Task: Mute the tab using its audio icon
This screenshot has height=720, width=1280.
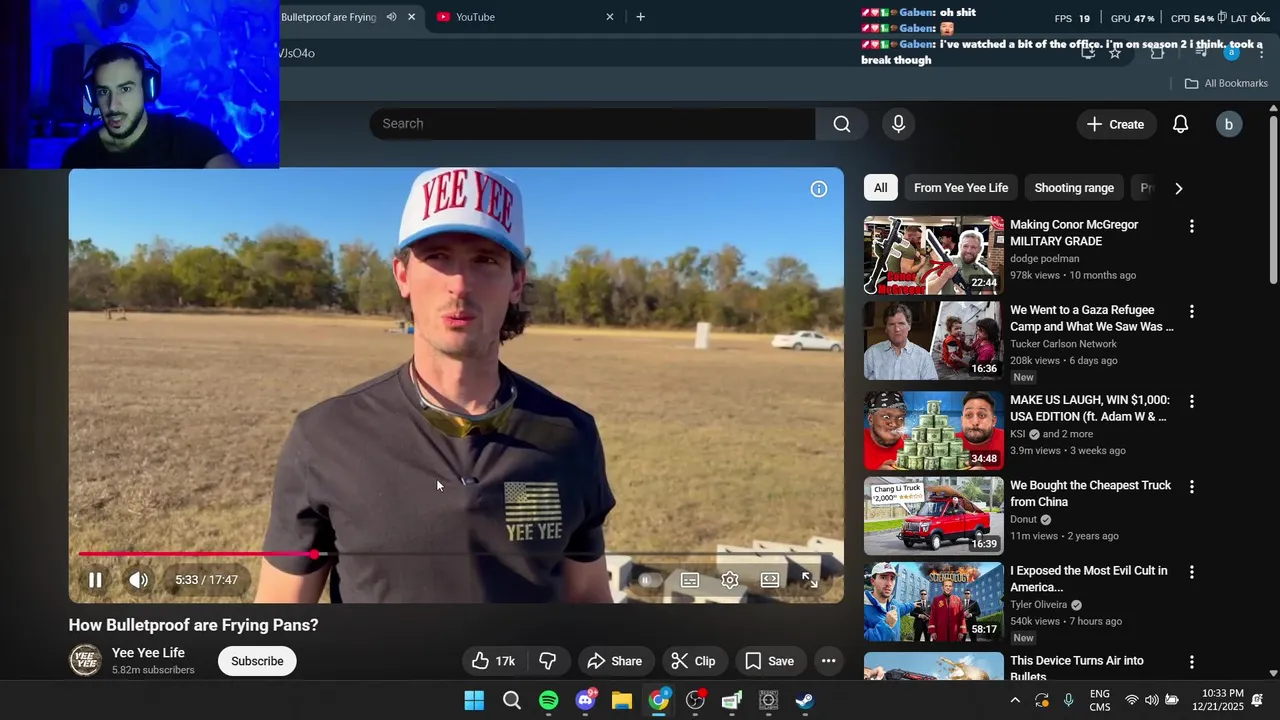Action: pyautogui.click(x=391, y=17)
